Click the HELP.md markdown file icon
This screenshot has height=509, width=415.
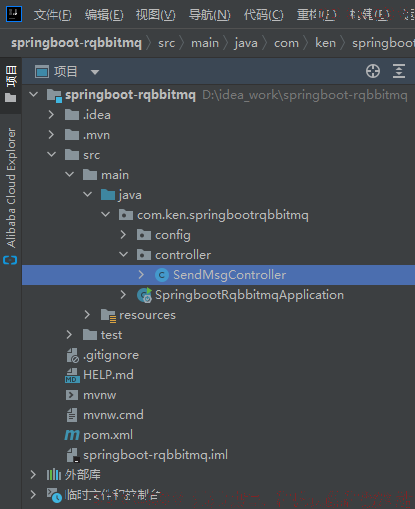pos(72,375)
